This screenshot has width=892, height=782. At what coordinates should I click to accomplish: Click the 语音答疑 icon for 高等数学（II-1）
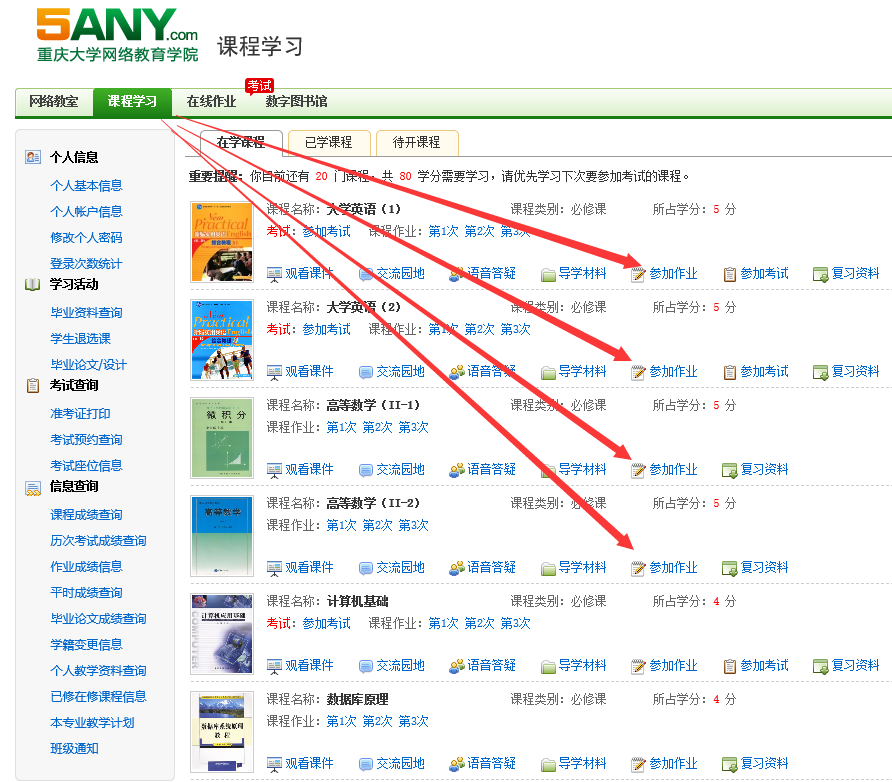(457, 470)
